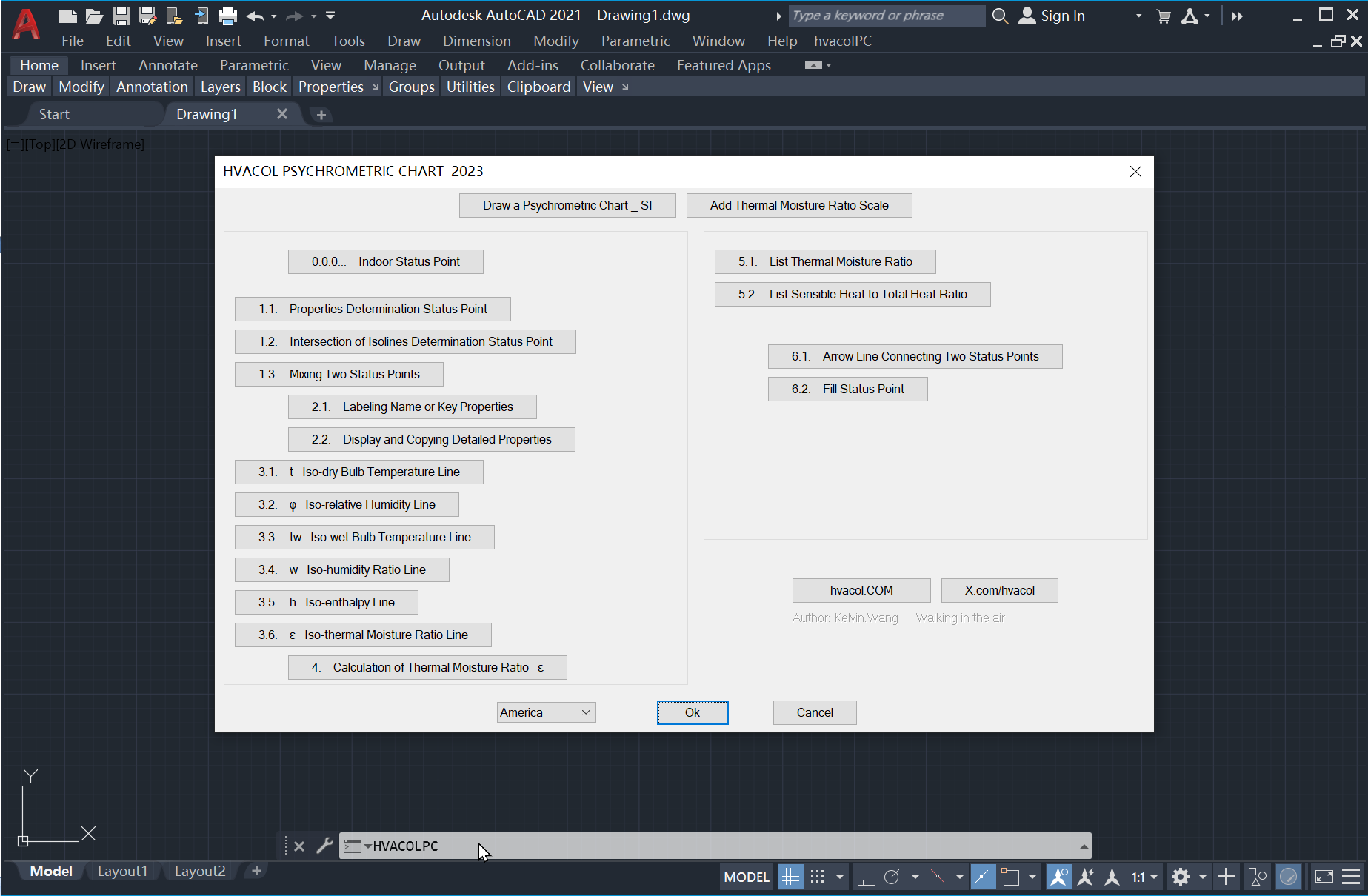Viewport: 1368px width, 896px height.
Task: Toggle Snap mode dots icon
Action: (817, 877)
